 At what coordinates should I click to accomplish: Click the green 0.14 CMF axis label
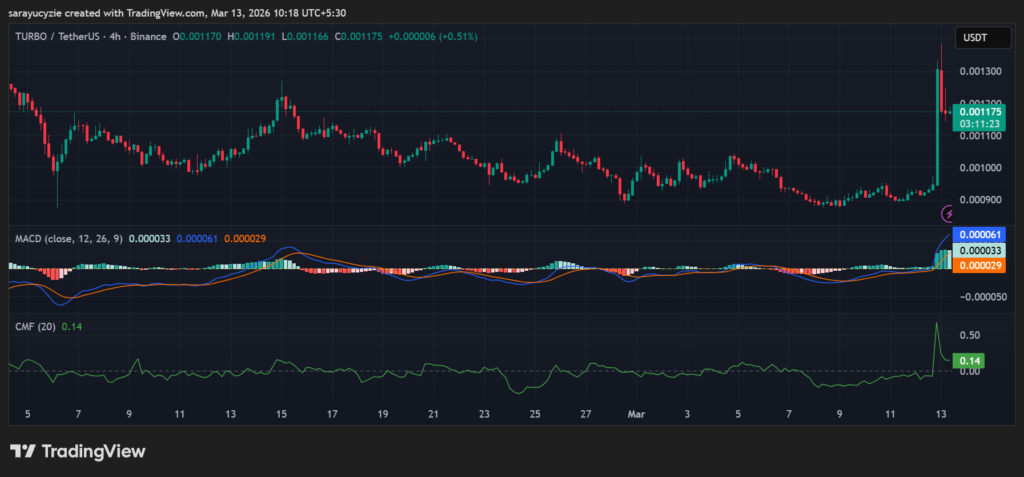pos(968,360)
